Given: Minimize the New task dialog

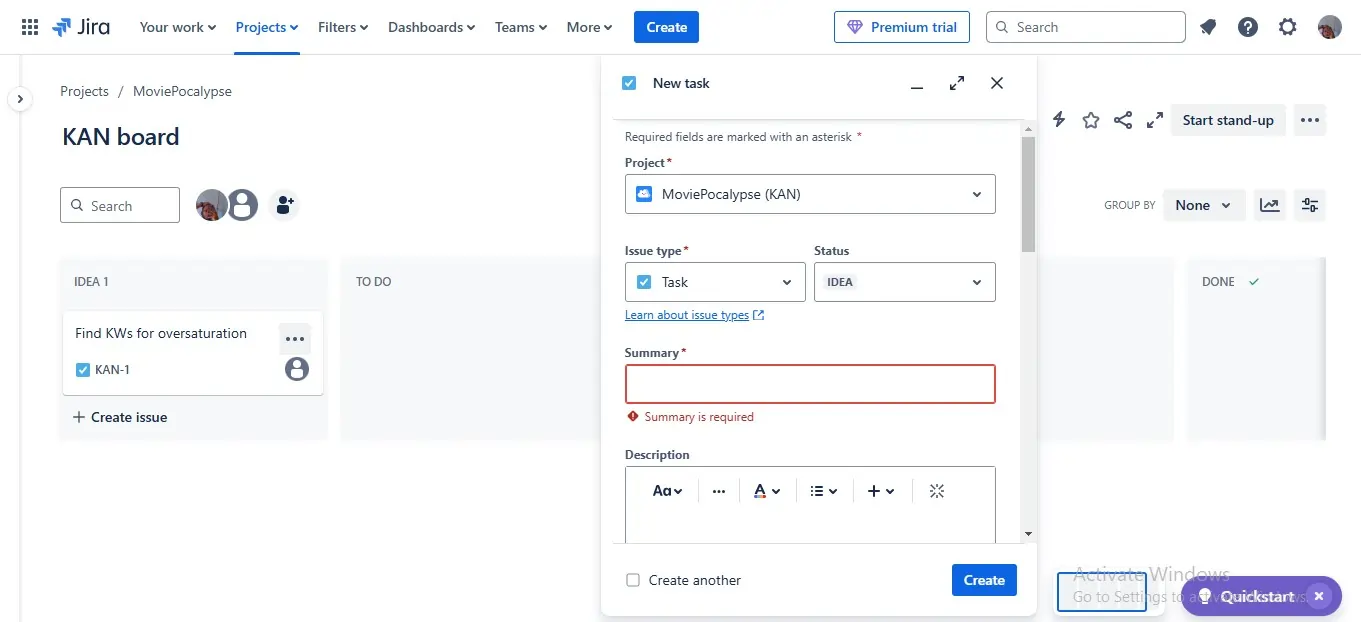Looking at the screenshot, I should [917, 84].
